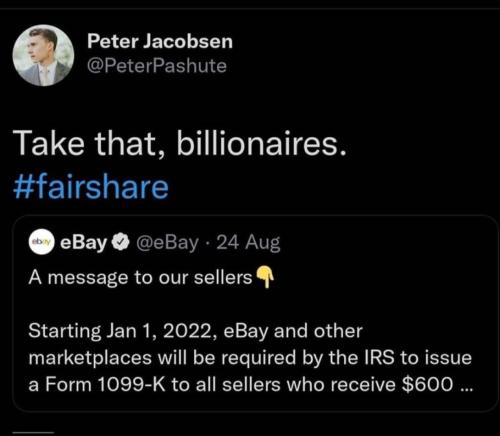The width and height of the screenshot is (500, 436).
Task: Click the 24 Aug timestamp
Action: point(248,242)
